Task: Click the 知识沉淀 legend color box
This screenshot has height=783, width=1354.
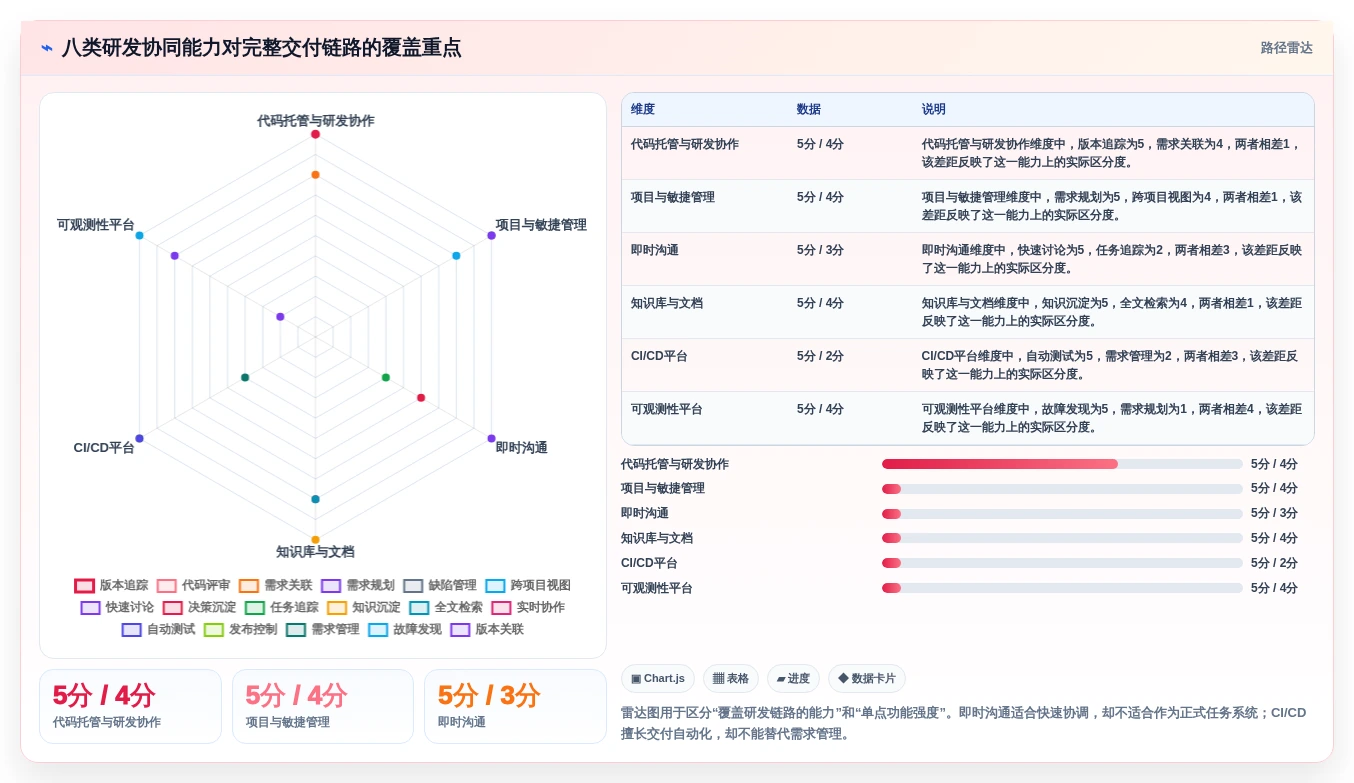Action: tap(337, 608)
